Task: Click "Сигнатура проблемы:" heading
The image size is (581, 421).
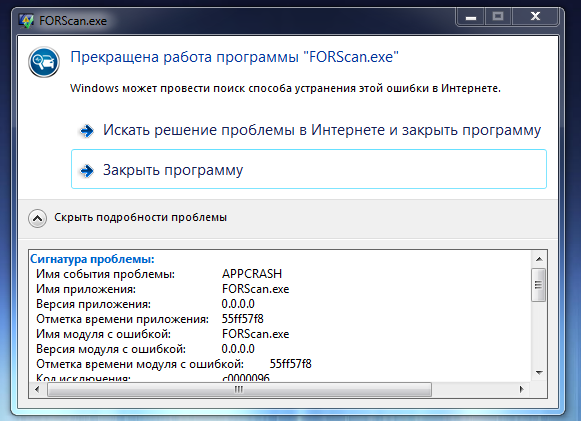Action: pos(92,259)
